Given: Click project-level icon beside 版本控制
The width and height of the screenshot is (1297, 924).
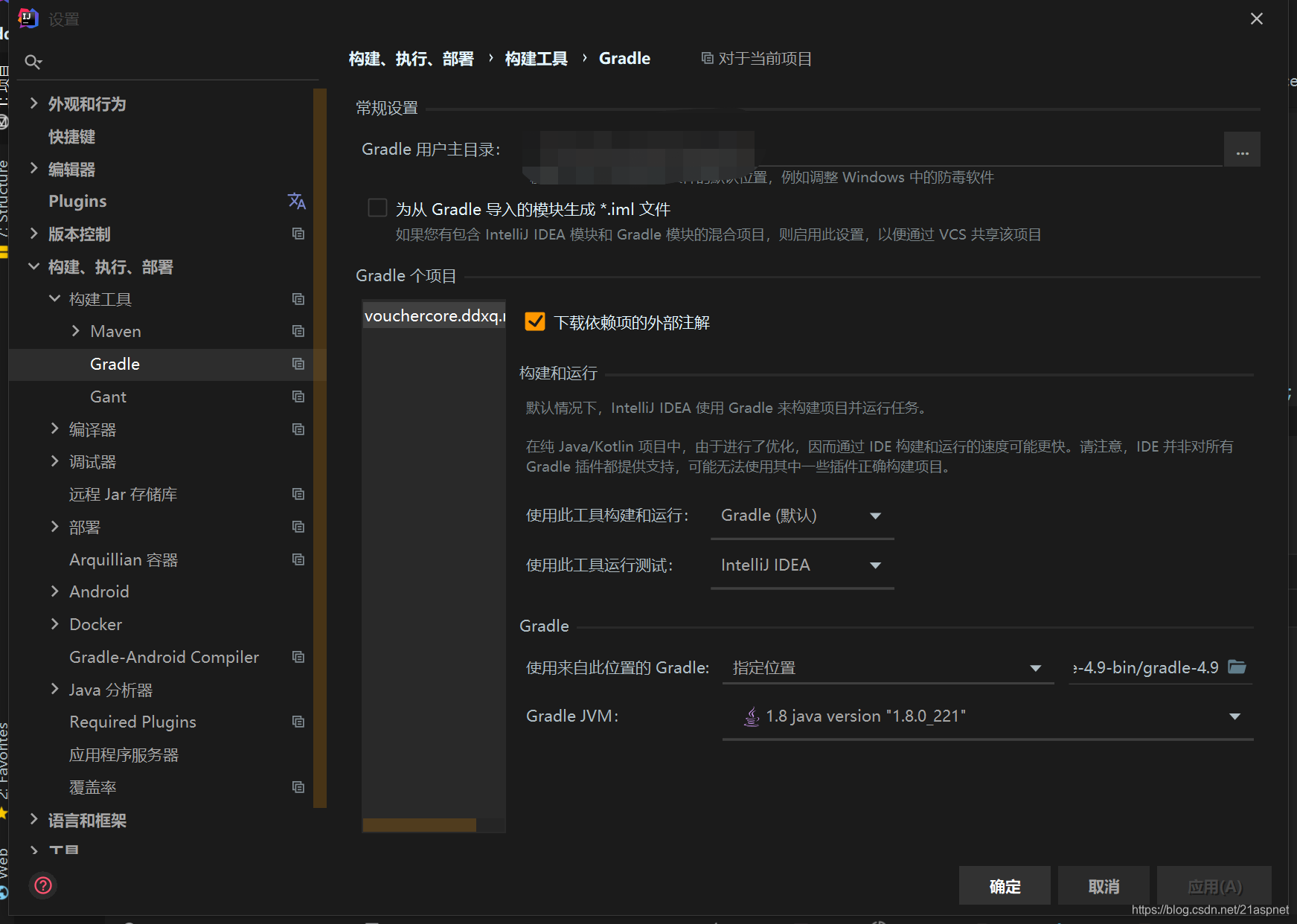Looking at the screenshot, I should pyautogui.click(x=298, y=234).
